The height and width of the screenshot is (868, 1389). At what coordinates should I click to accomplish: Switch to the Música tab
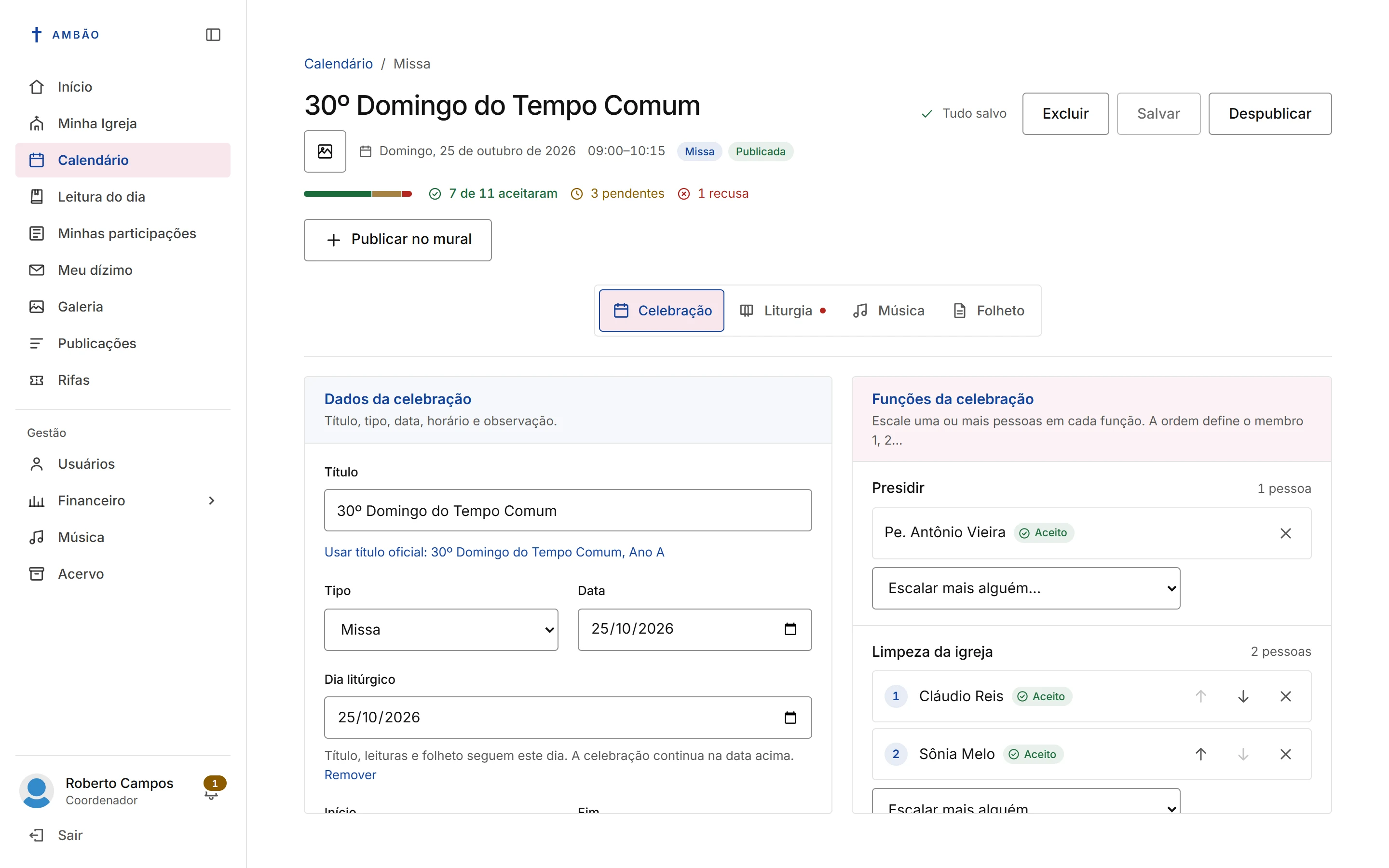(888, 311)
